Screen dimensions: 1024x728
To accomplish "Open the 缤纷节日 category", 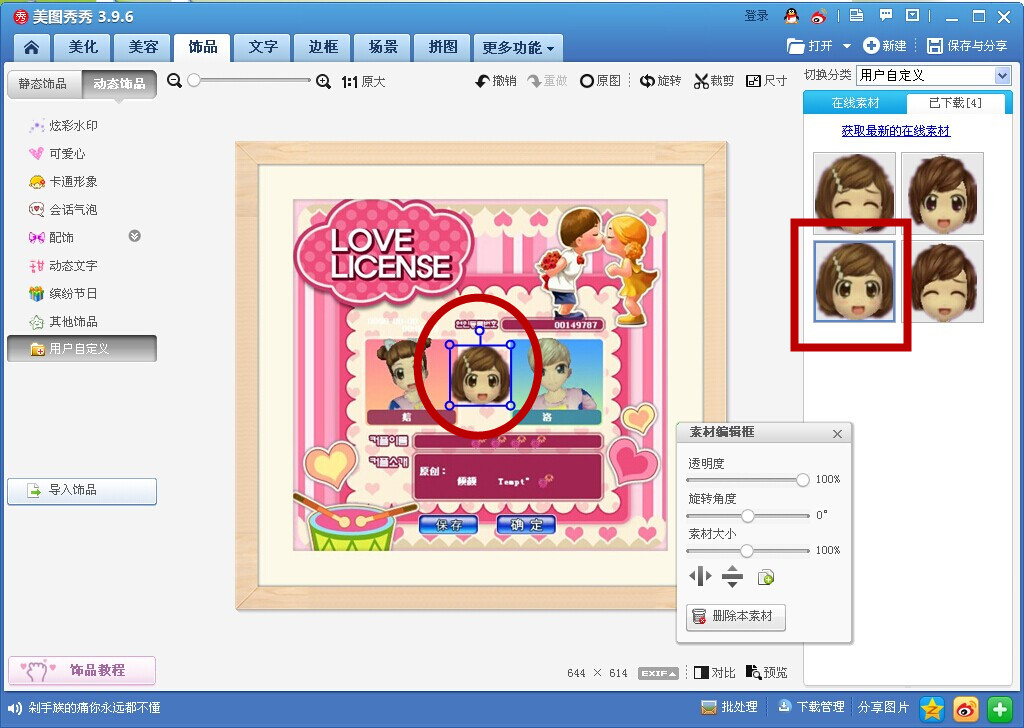I will tap(64, 294).
